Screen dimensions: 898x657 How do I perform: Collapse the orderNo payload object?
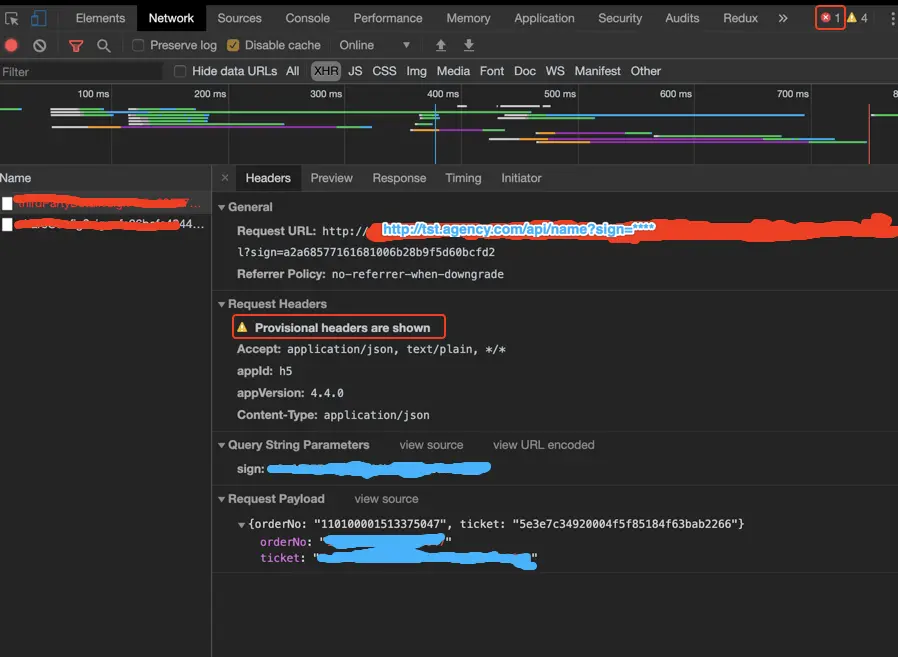[x=242, y=525]
